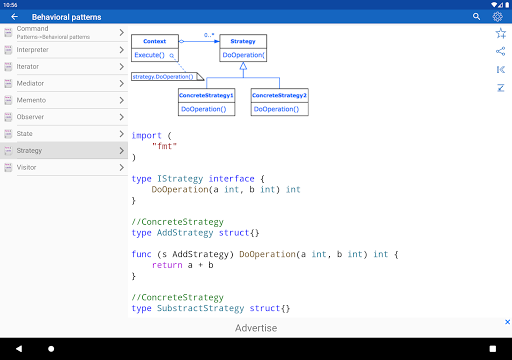Click the Command item pattern icon
Viewport: 512px width, 360px height.
8,32
